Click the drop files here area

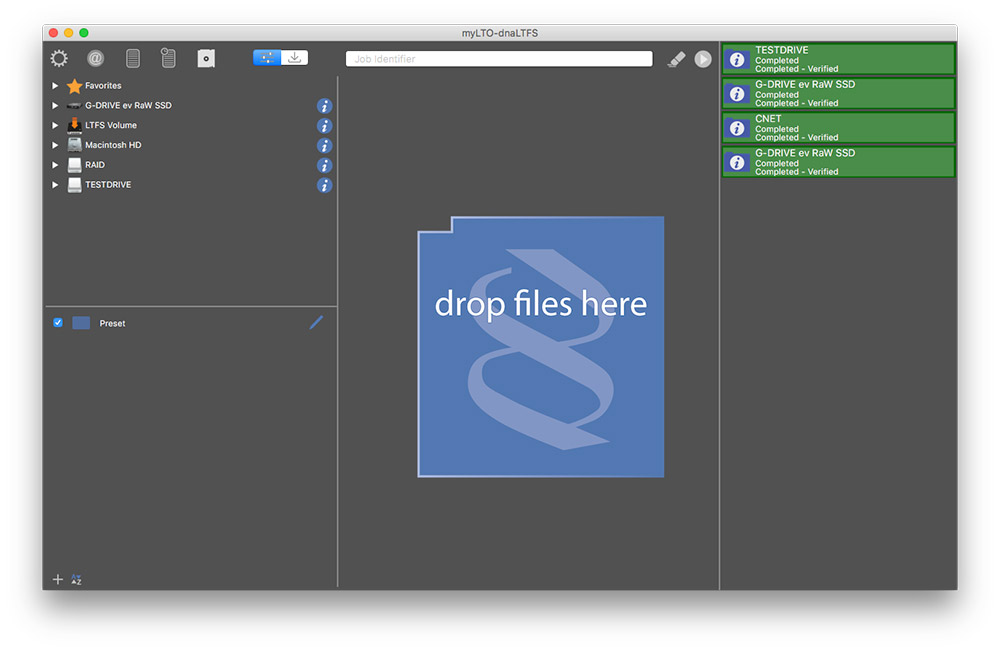coord(541,347)
